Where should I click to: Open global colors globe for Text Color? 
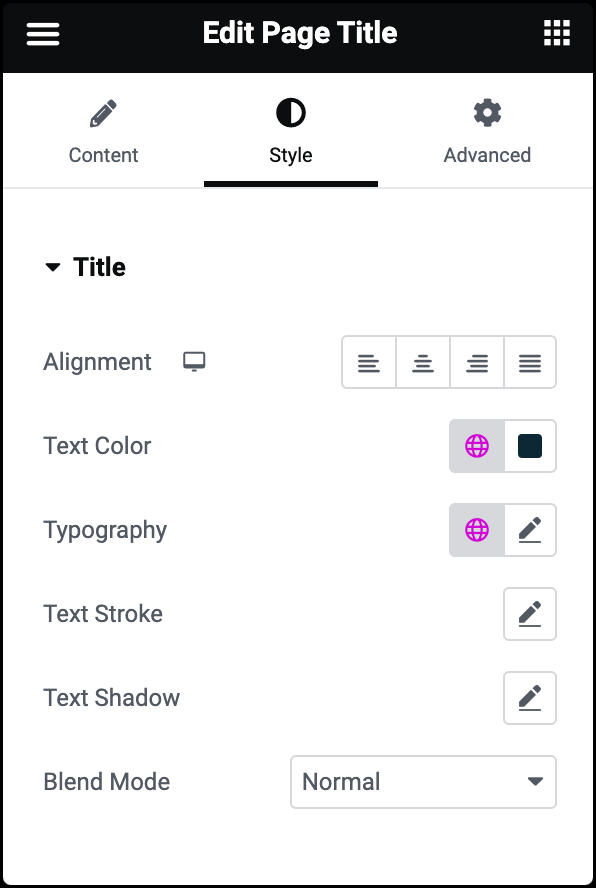click(x=477, y=446)
